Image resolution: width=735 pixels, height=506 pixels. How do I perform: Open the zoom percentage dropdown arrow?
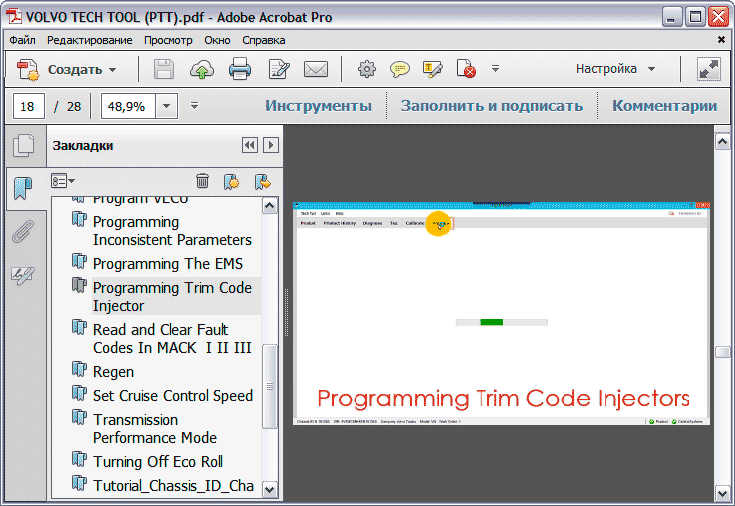coord(167,106)
